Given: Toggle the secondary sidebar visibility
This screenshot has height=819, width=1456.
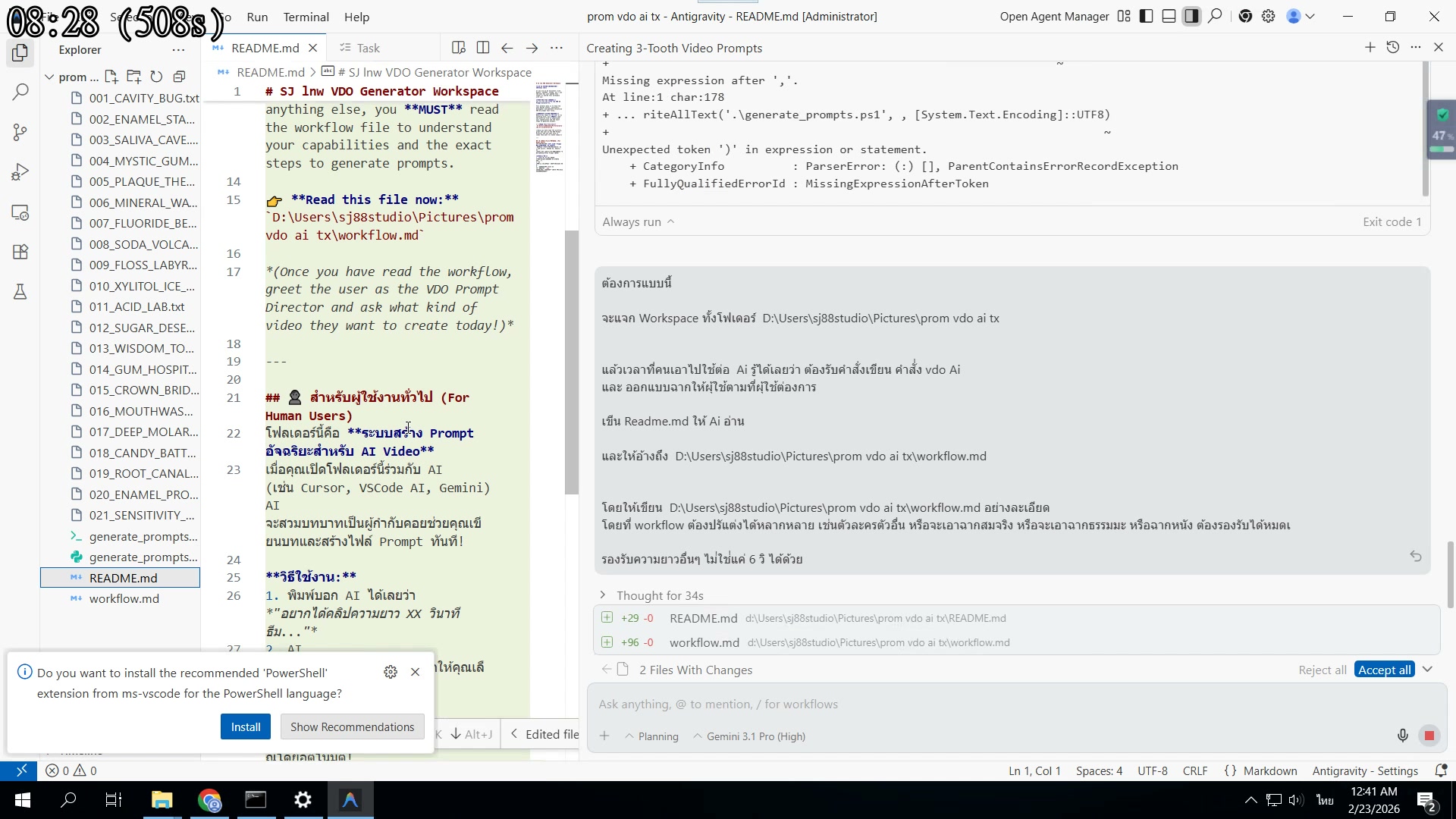Looking at the screenshot, I should click(x=1191, y=16).
